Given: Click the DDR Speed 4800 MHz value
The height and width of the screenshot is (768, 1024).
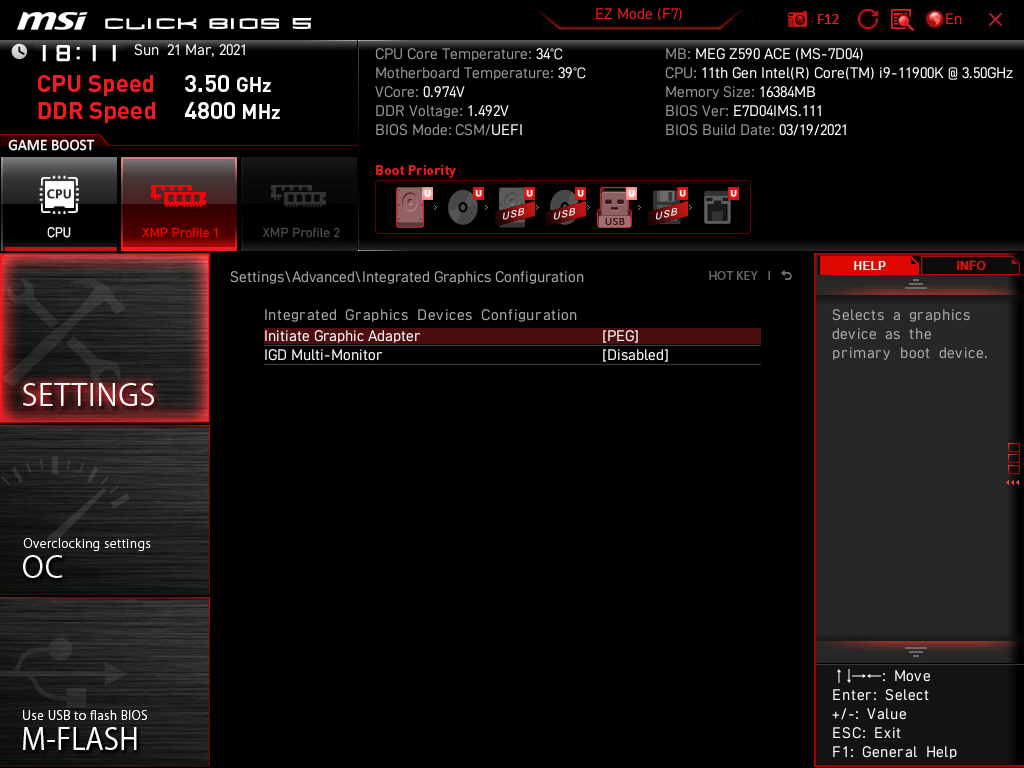Looking at the screenshot, I should 232,111.
